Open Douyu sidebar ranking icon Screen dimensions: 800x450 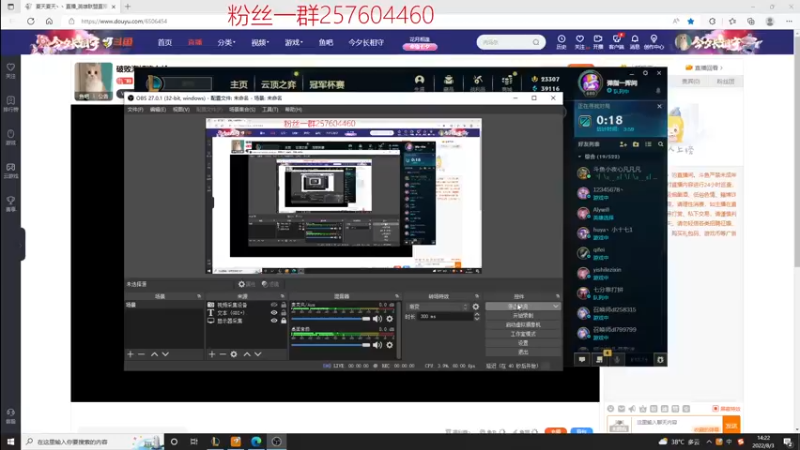click(x=11, y=104)
